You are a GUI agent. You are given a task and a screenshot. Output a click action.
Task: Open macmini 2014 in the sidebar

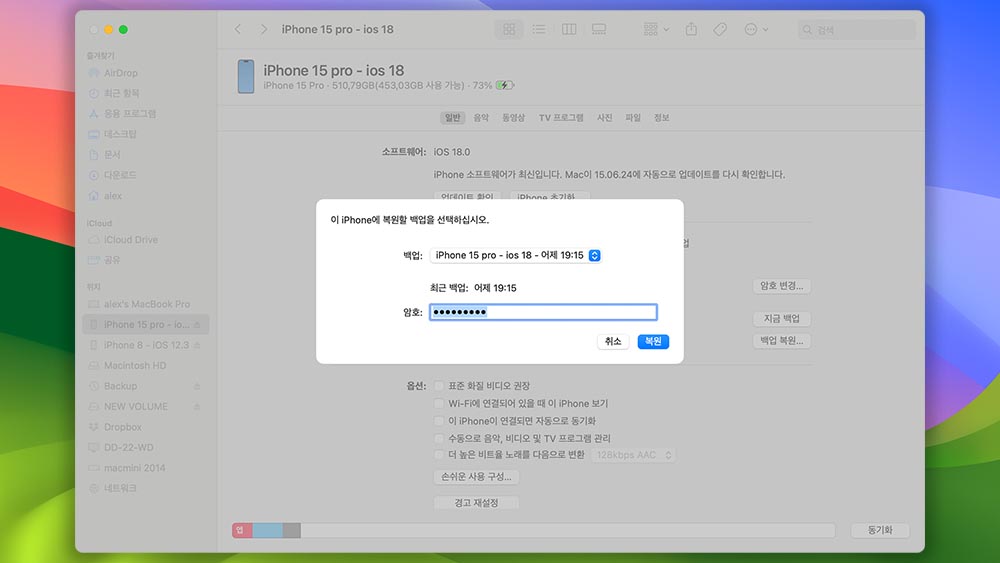click(135, 467)
